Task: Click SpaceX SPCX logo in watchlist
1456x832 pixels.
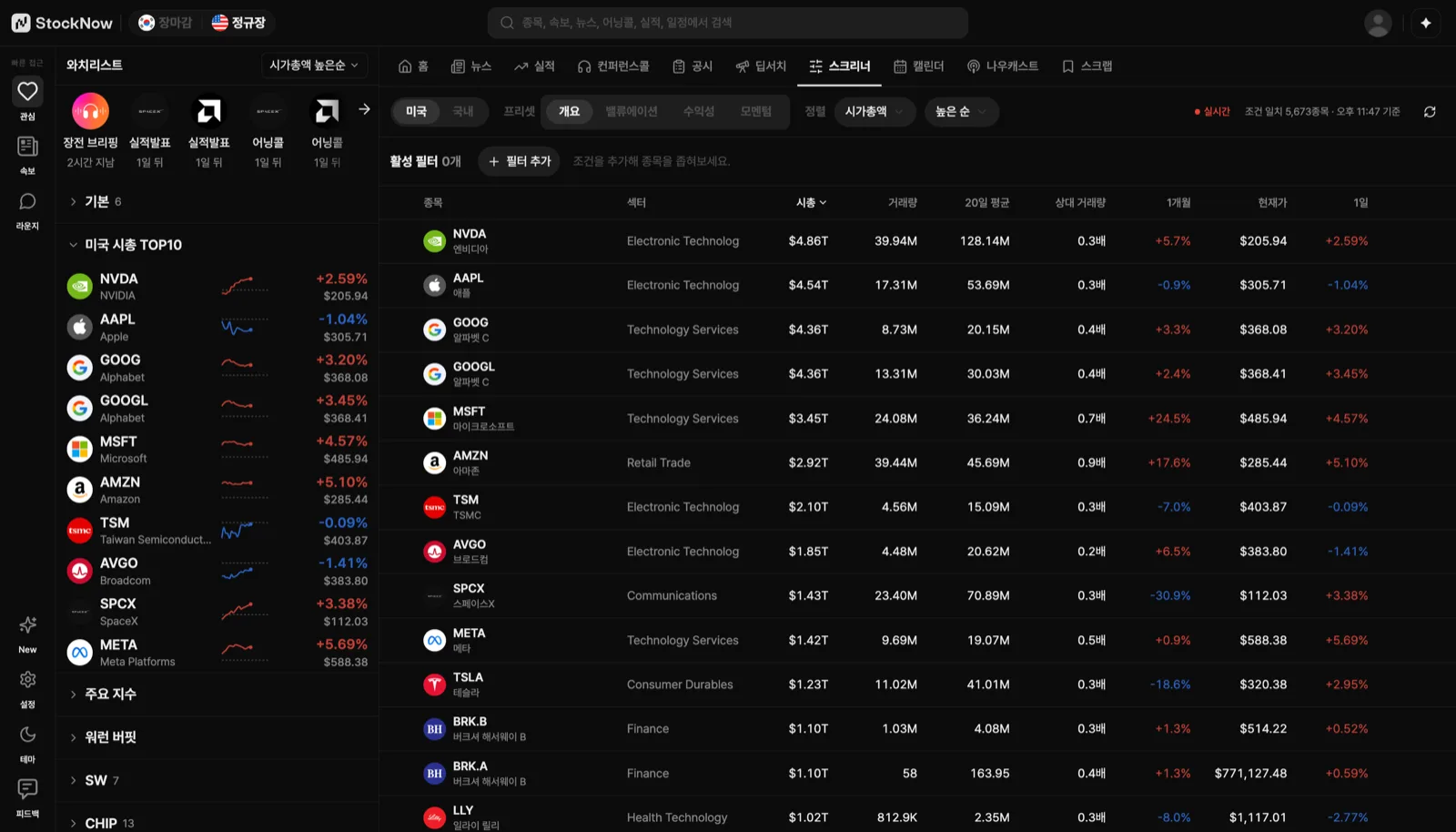Action: (x=80, y=612)
